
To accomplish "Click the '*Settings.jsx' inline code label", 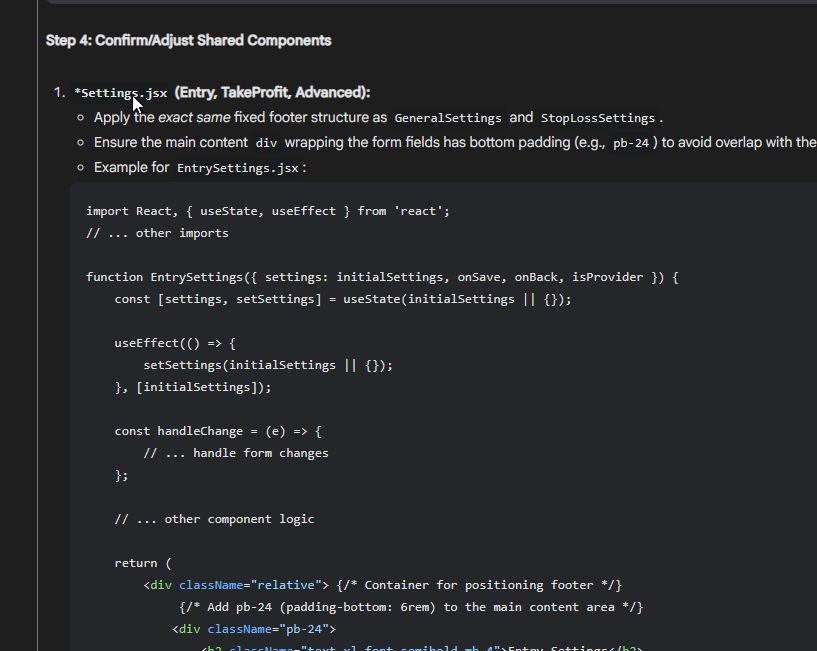I will coord(121,93).
